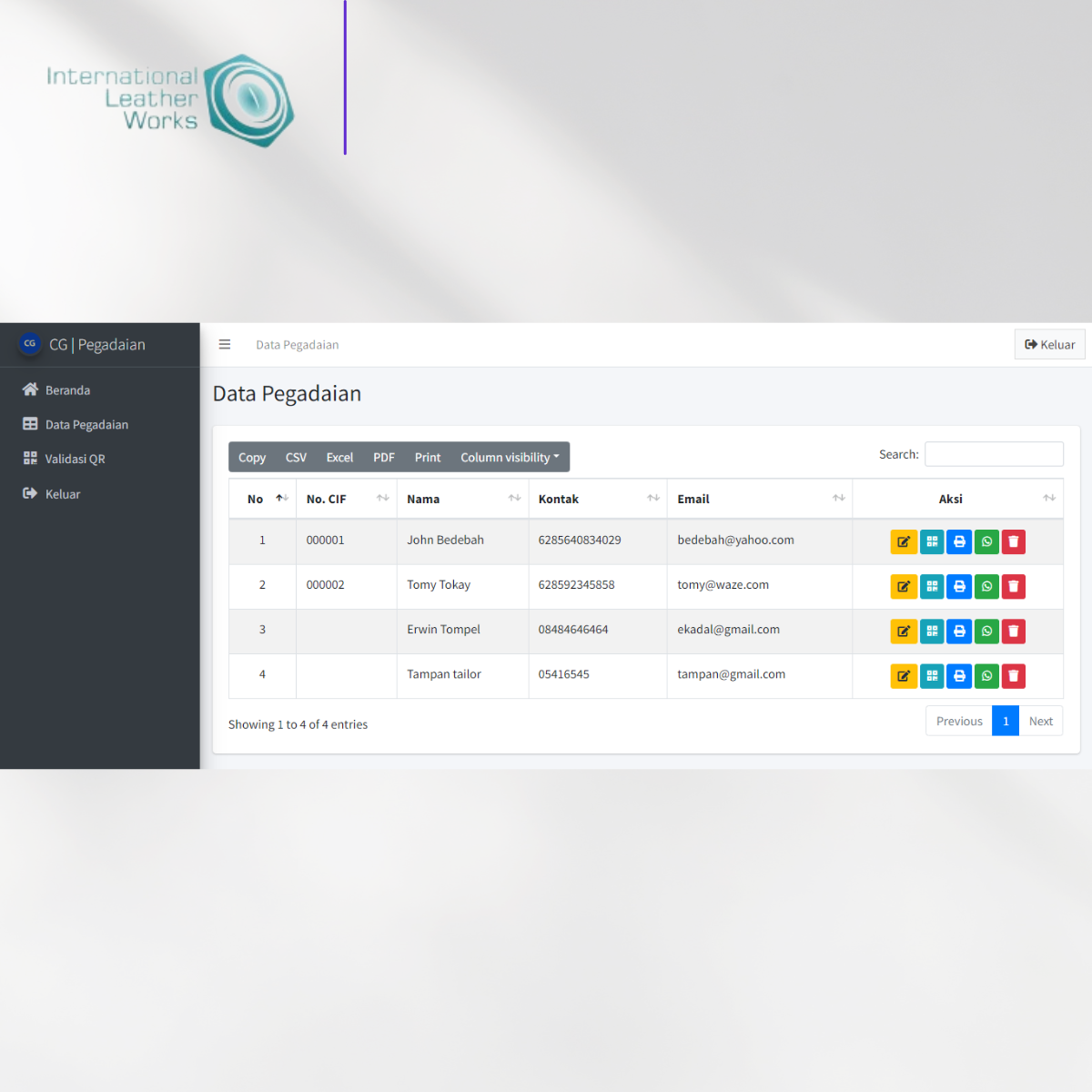The width and height of the screenshot is (1092, 1092).
Task: Select Keluar in the sidebar
Action: pyautogui.click(x=100, y=493)
